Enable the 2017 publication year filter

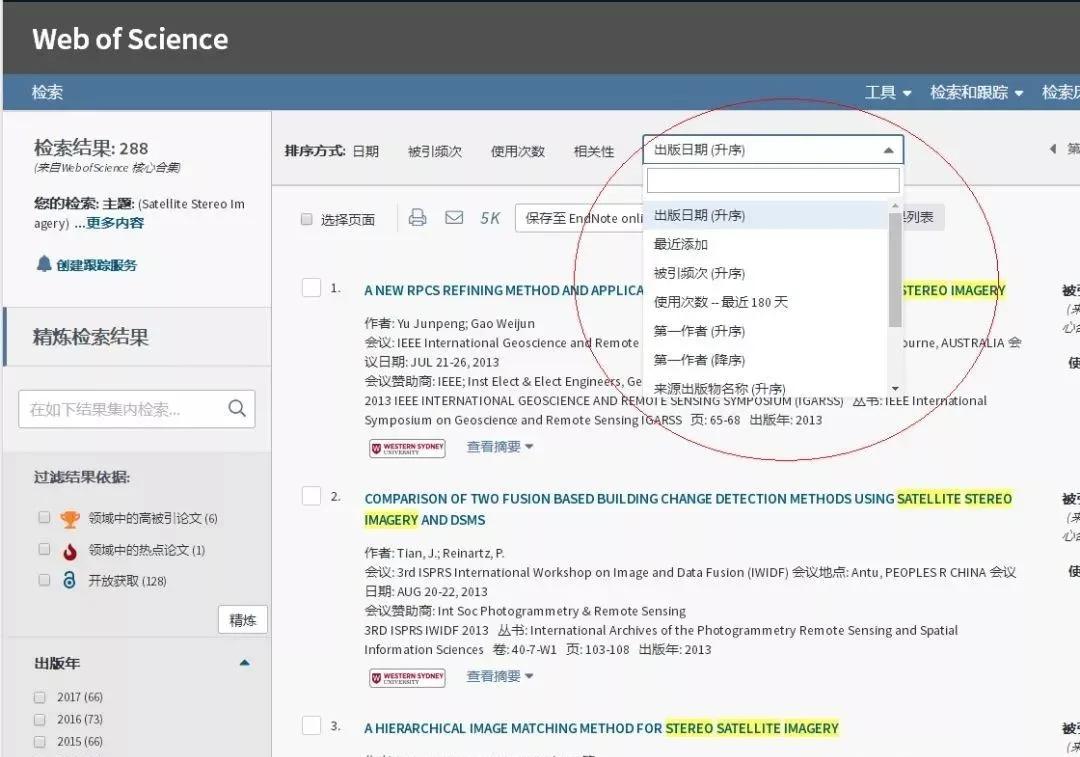[x=38, y=696]
